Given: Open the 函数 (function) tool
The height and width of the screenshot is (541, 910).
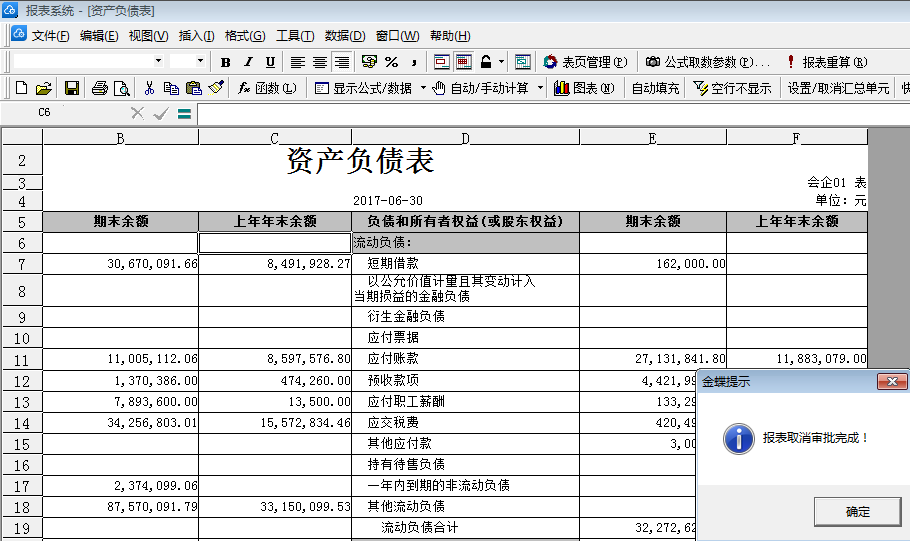Looking at the screenshot, I should [x=267, y=88].
